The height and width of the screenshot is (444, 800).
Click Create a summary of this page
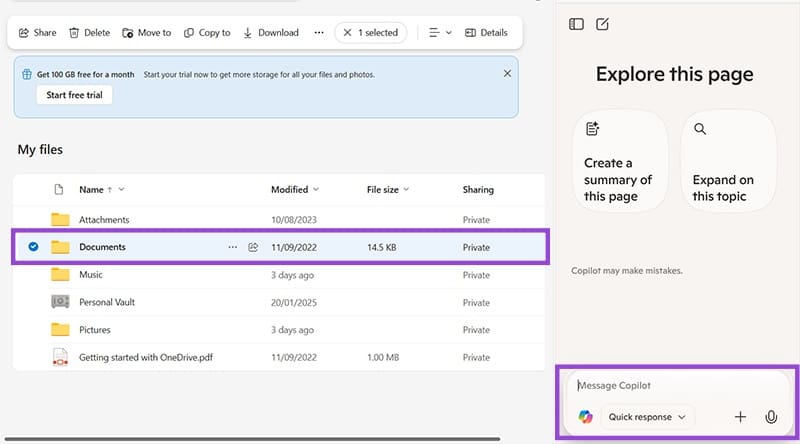pyautogui.click(x=621, y=162)
